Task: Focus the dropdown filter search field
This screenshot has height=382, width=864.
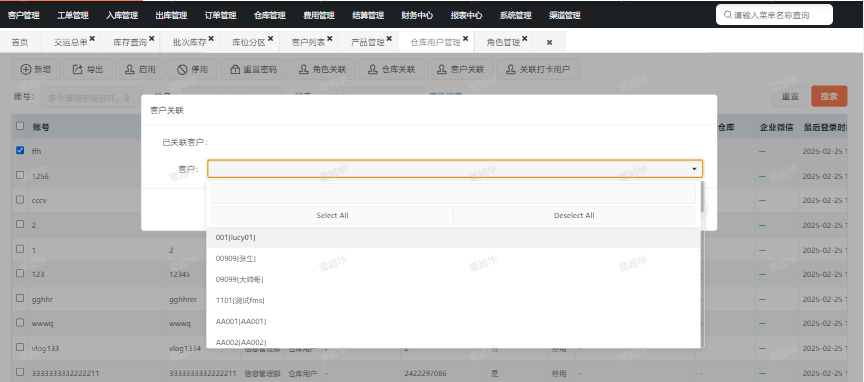Action: (453, 193)
